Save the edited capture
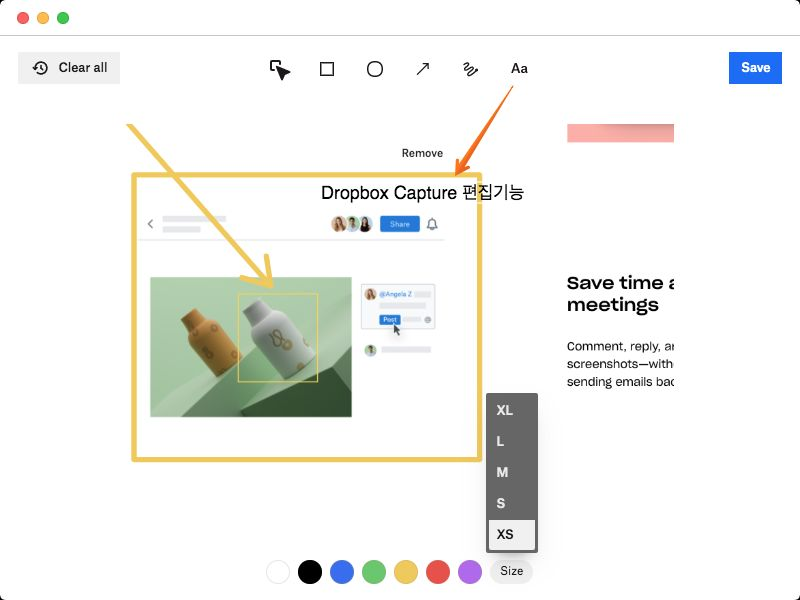The image size is (800, 600). tap(755, 68)
